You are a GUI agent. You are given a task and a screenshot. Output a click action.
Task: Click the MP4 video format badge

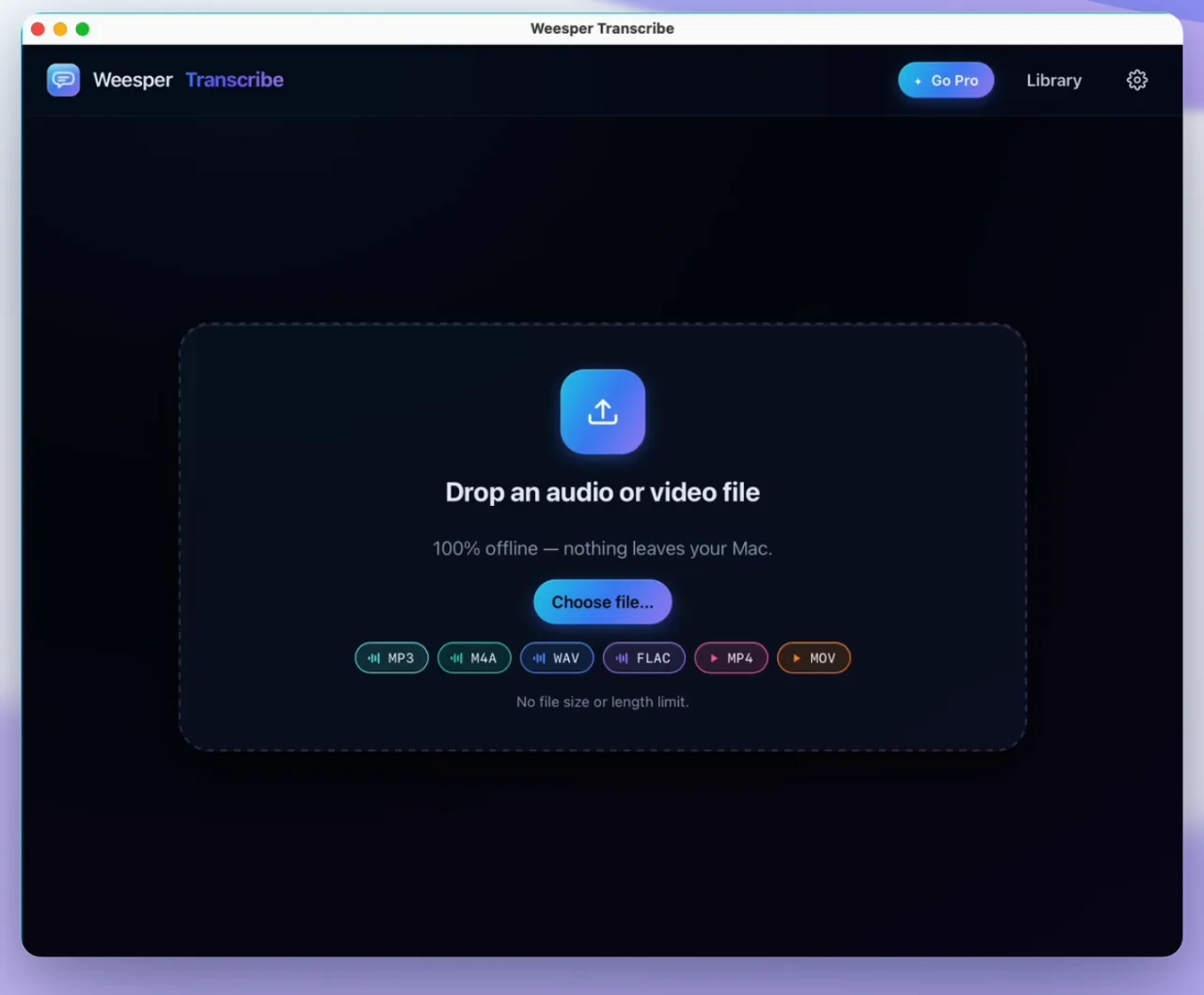click(x=731, y=658)
